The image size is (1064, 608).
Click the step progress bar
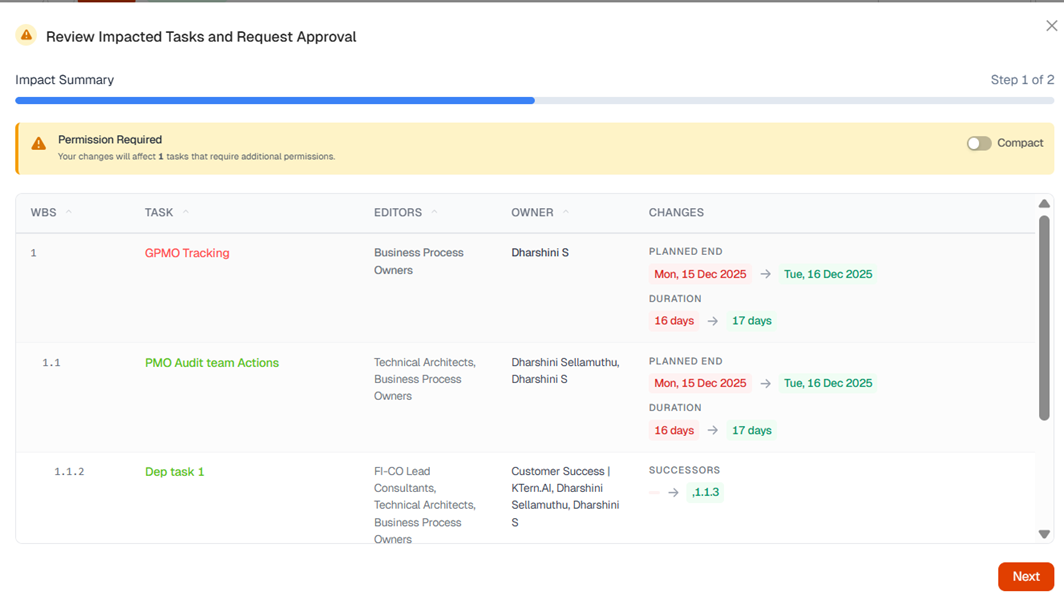534,101
